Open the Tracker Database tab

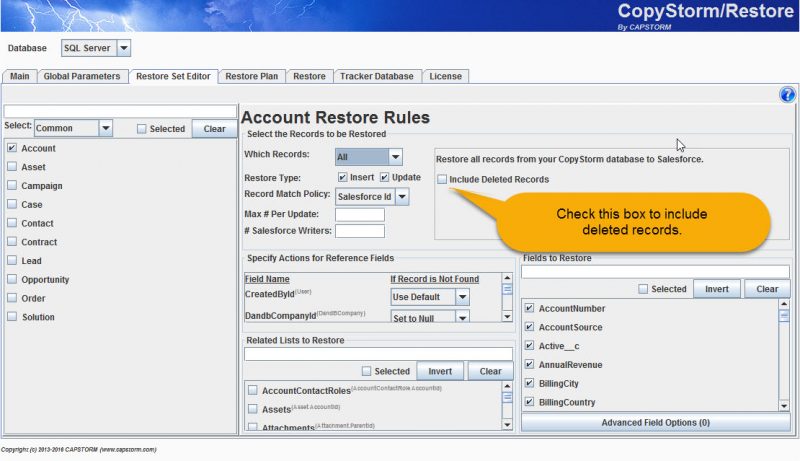377,76
